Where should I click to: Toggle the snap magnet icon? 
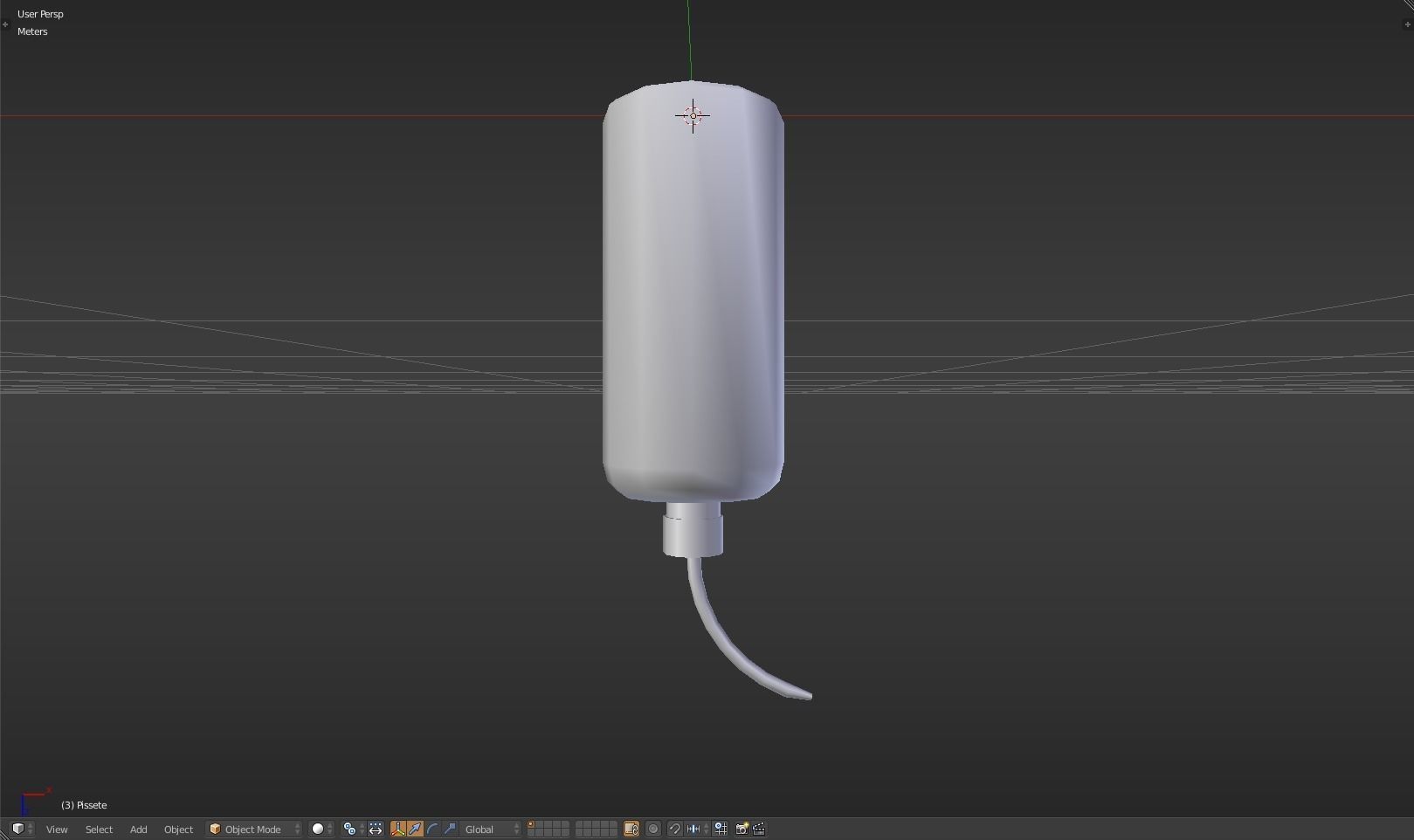pyautogui.click(x=675, y=829)
